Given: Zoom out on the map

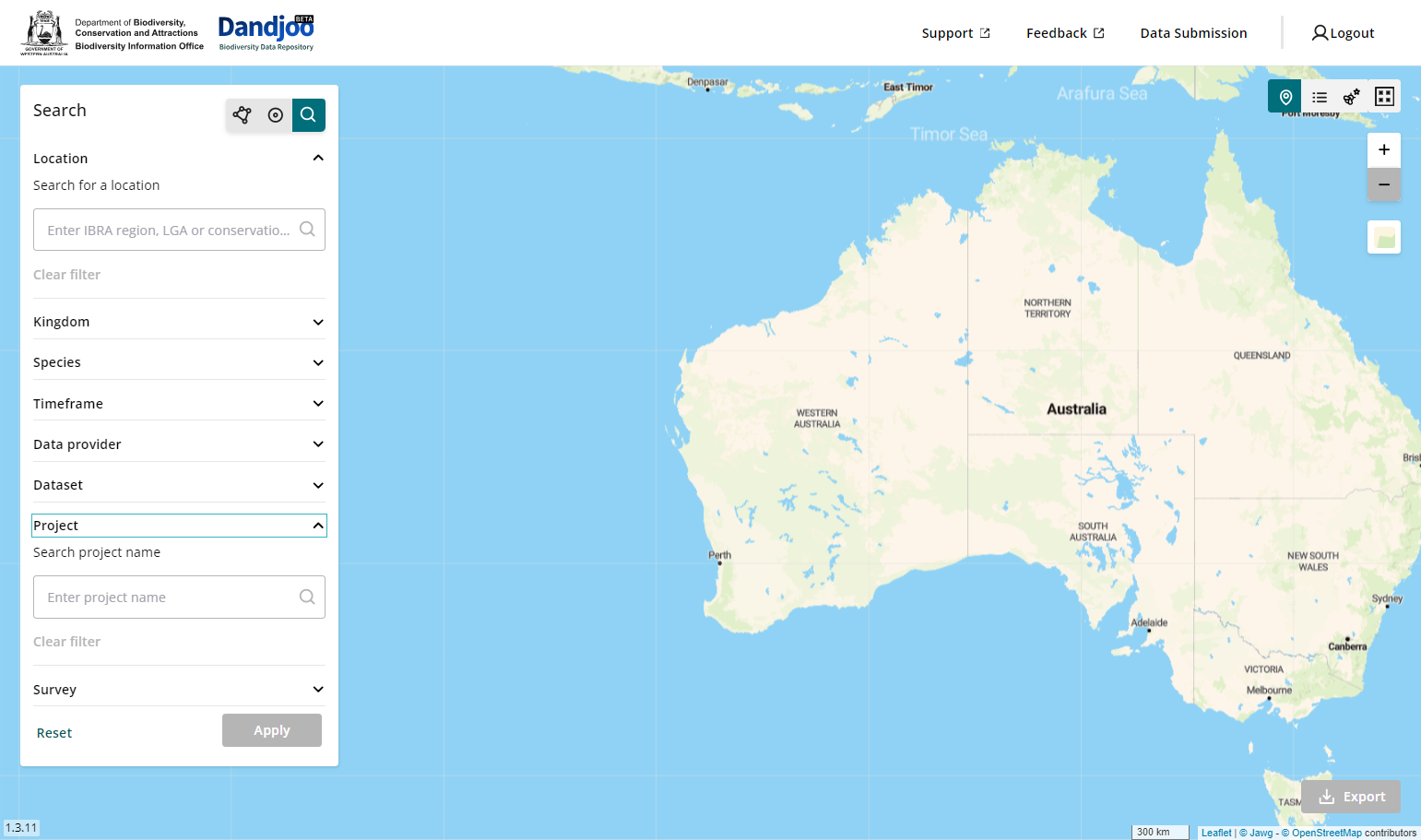Looking at the screenshot, I should click(1384, 184).
